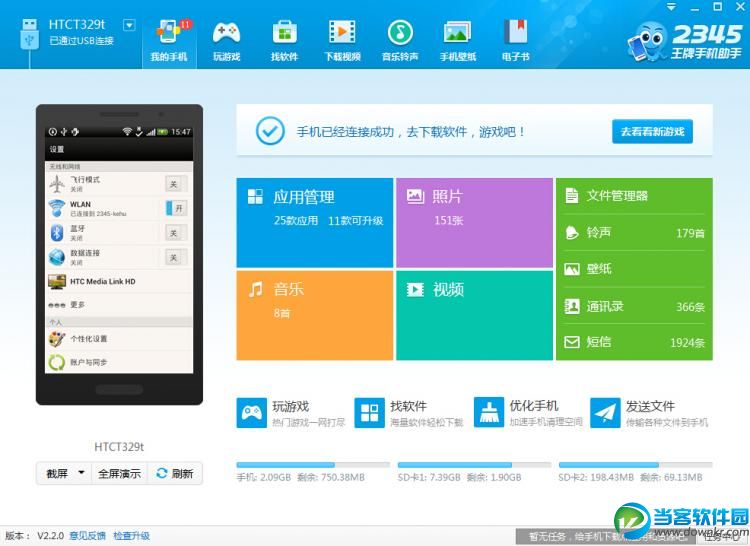Click the 25款应用 count text
This screenshot has width=750, height=546.
coord(296,220)
